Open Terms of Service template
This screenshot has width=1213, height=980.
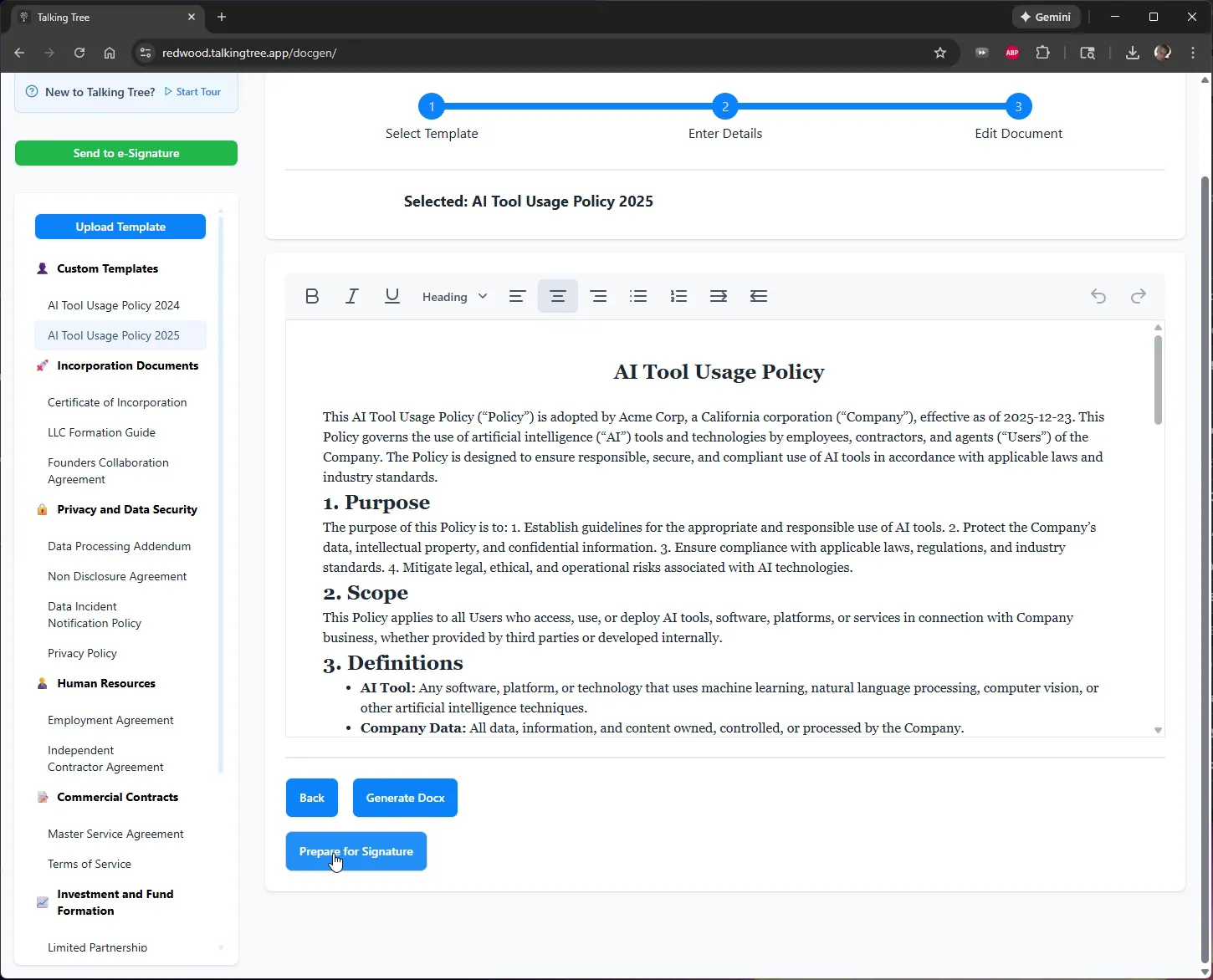(90, 864)
